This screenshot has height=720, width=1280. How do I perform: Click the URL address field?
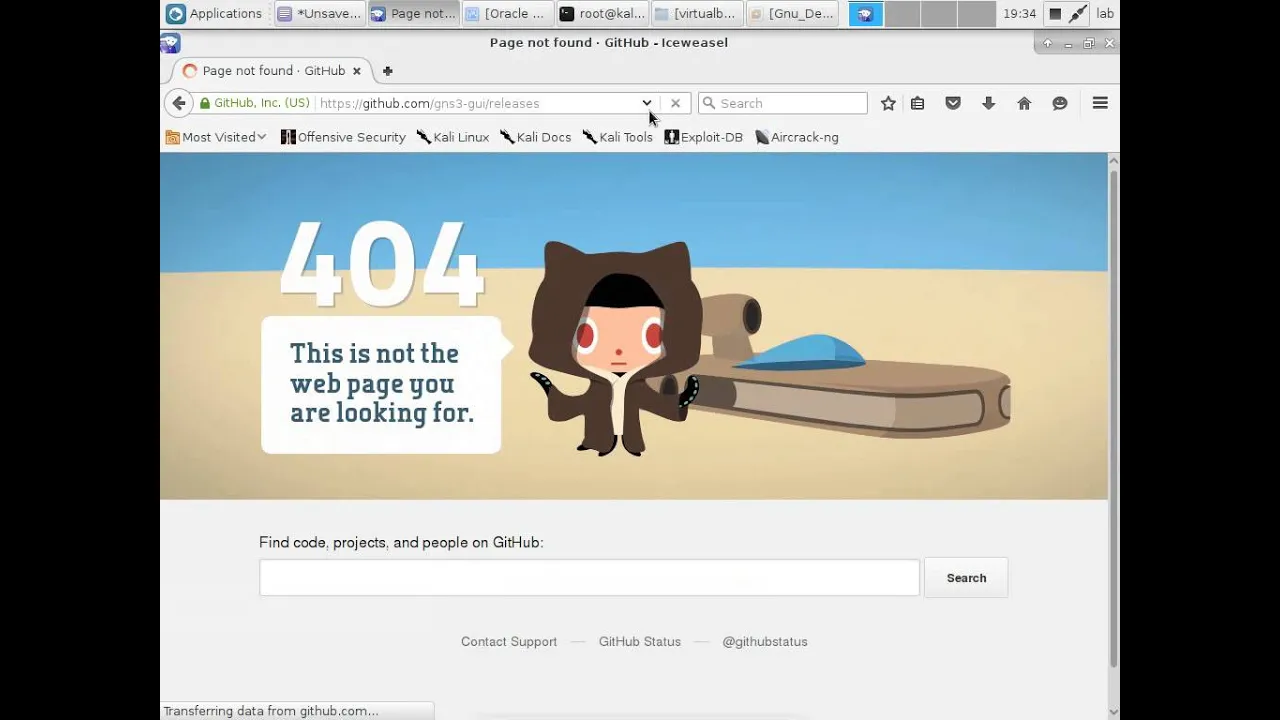[x=478, y=103]
